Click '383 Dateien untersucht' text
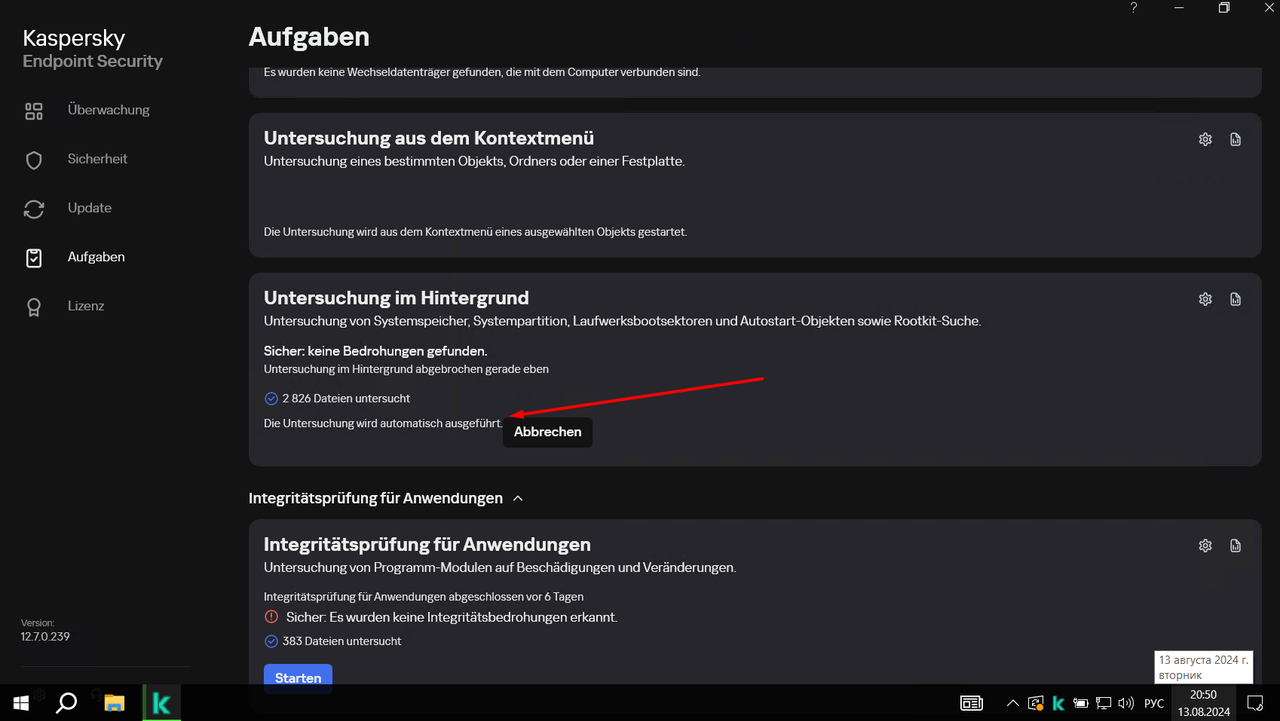The image size is (1280, 721). click(342, 641)
